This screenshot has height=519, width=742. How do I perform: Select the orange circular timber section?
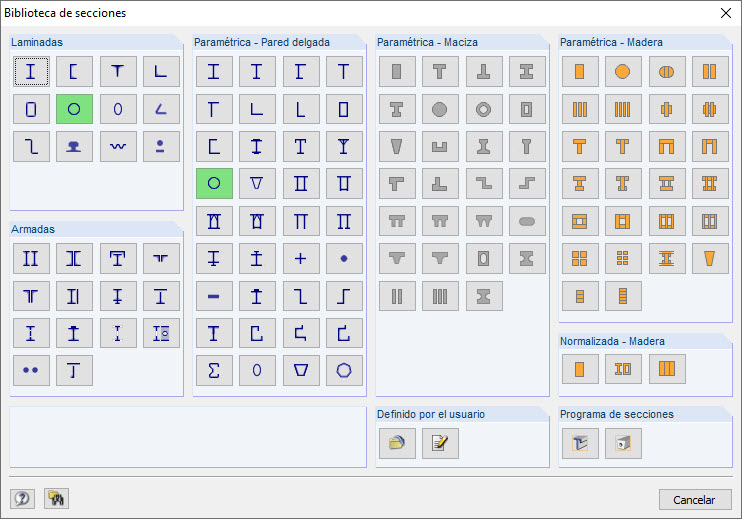click(x=623, y=71)
